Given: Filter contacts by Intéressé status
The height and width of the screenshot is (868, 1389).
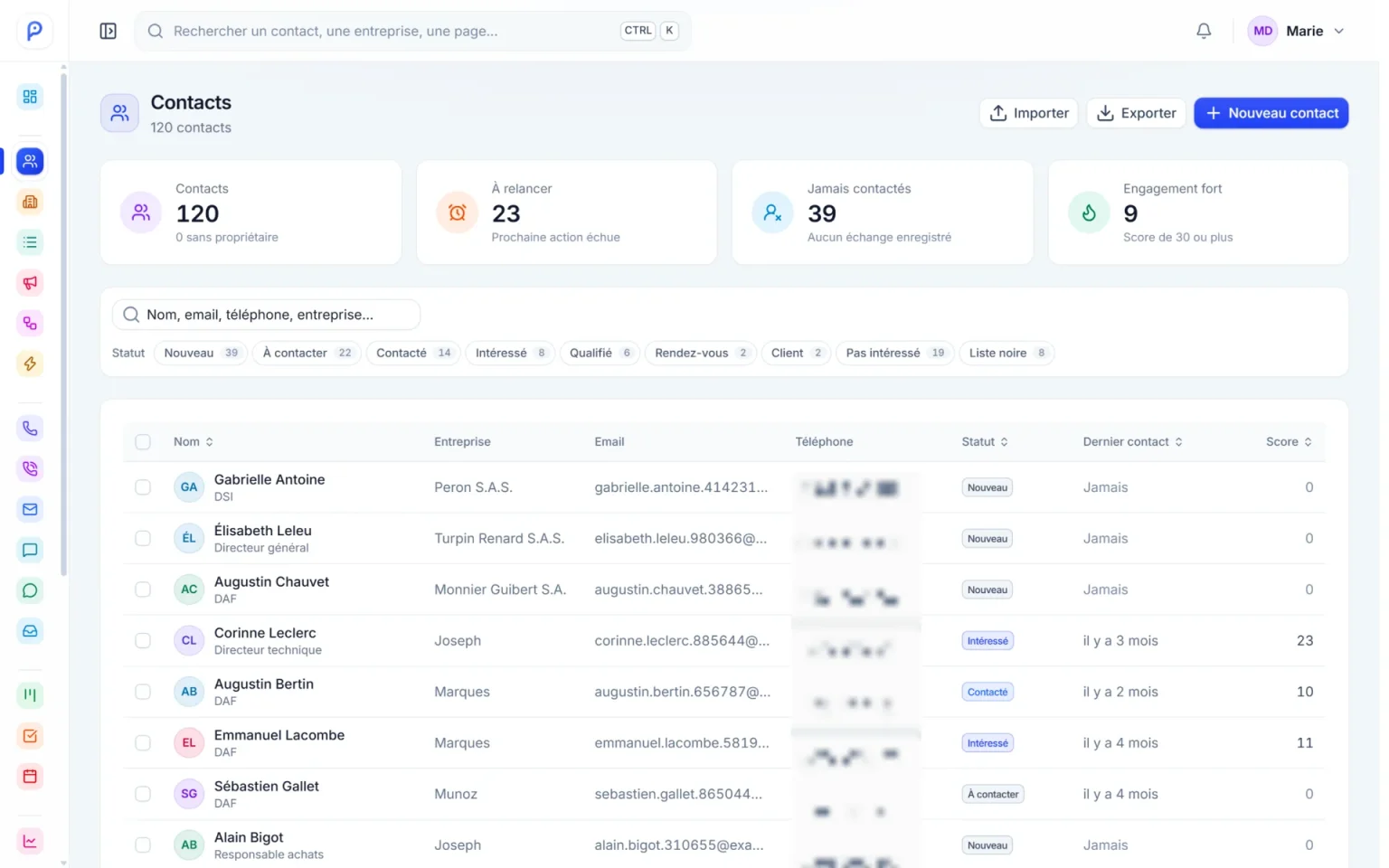Looking at the screenshot, I should tap(510, 353).
